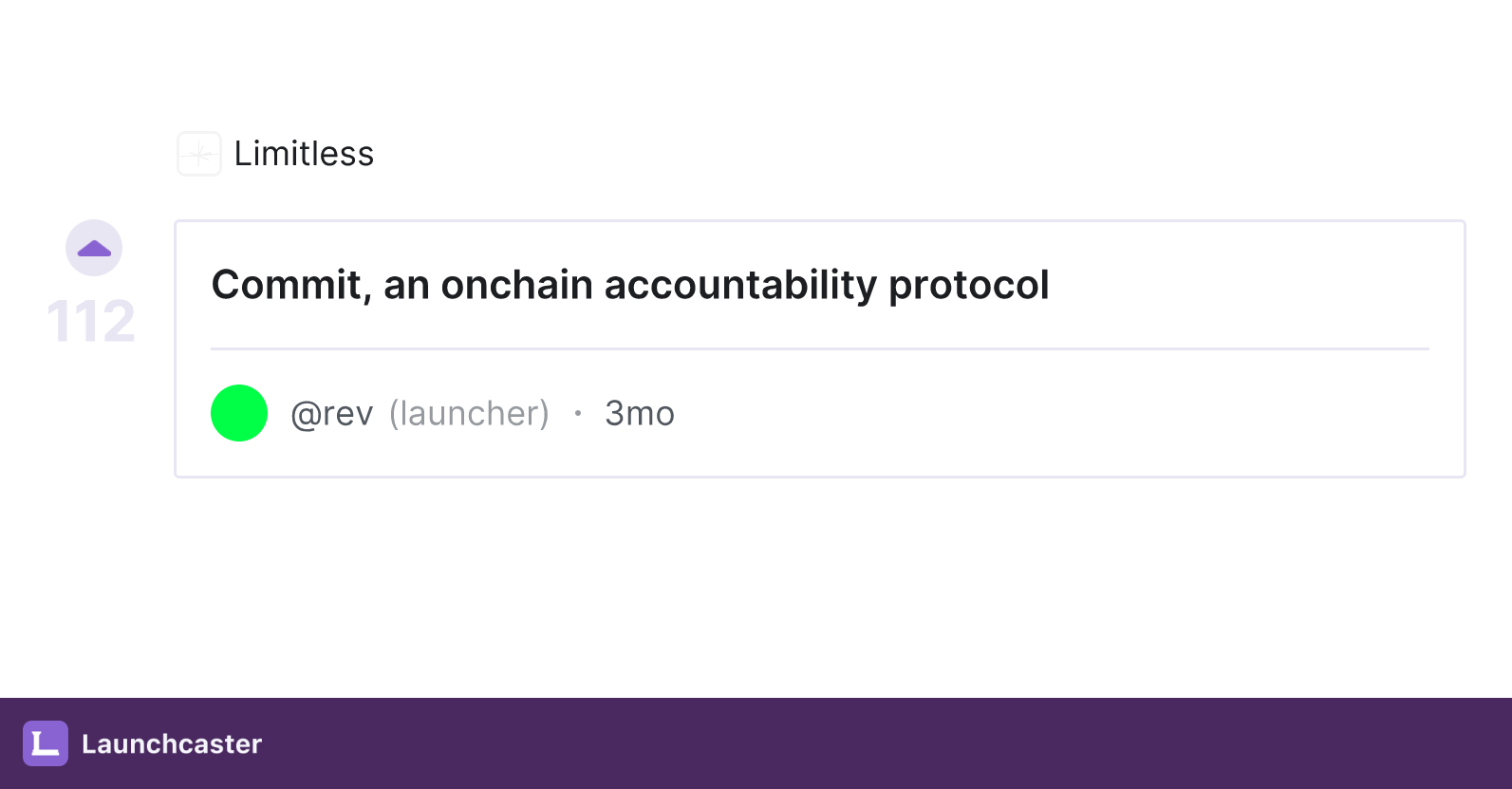Click the Launchcaster L logo icon
This screenshot has height=789, width=1512.
(46, 743)
